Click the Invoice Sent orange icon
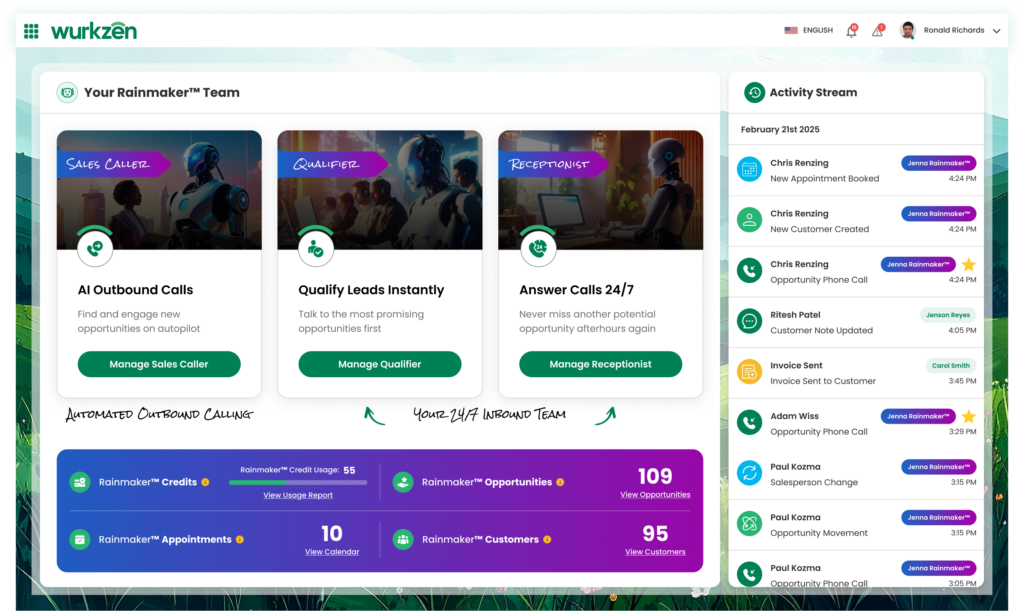This screenshot has height=611, width=1024. click(x=749, y=372)
